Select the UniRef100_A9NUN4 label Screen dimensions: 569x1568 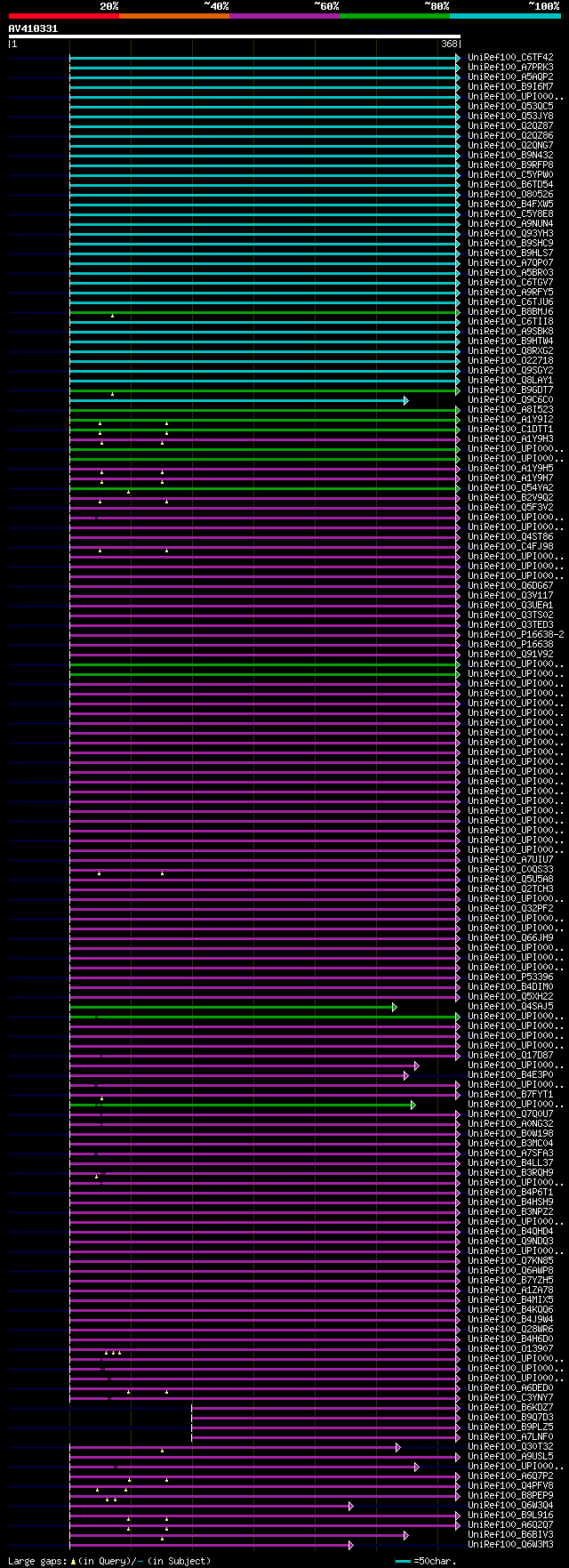[x=510, y=224]
